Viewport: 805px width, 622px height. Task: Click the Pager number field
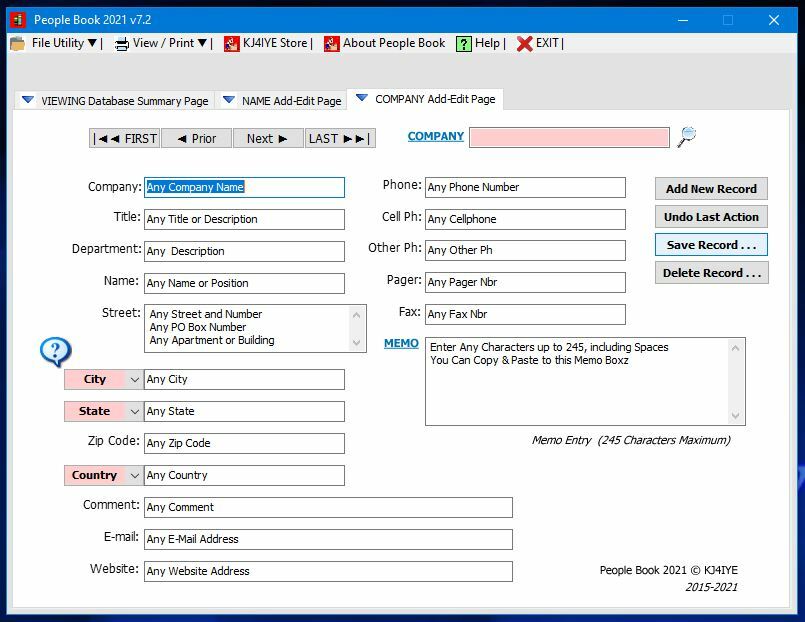[x=525, y=282]
